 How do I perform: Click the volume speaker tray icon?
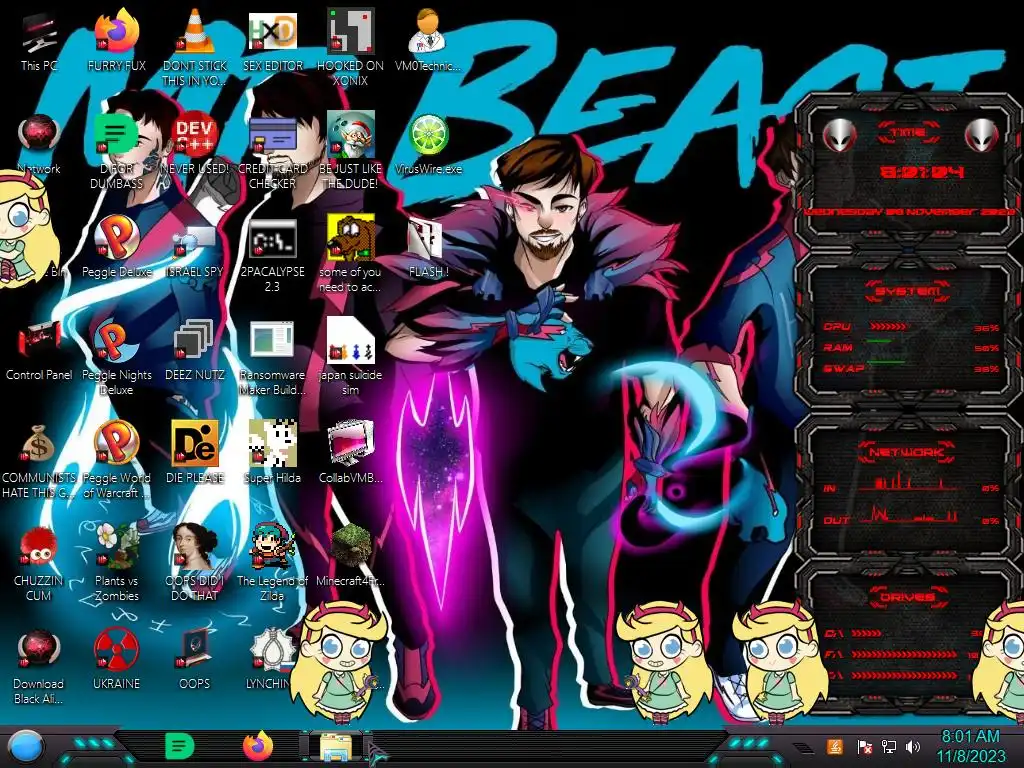coord(912,746)
